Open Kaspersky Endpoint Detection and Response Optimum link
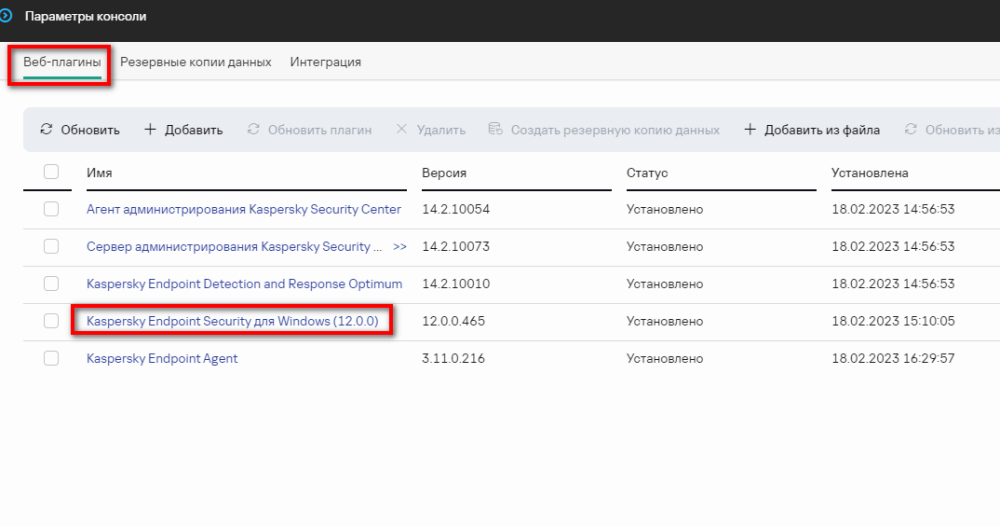Viewport: 1000px width, 526px height. click(244, 284)
